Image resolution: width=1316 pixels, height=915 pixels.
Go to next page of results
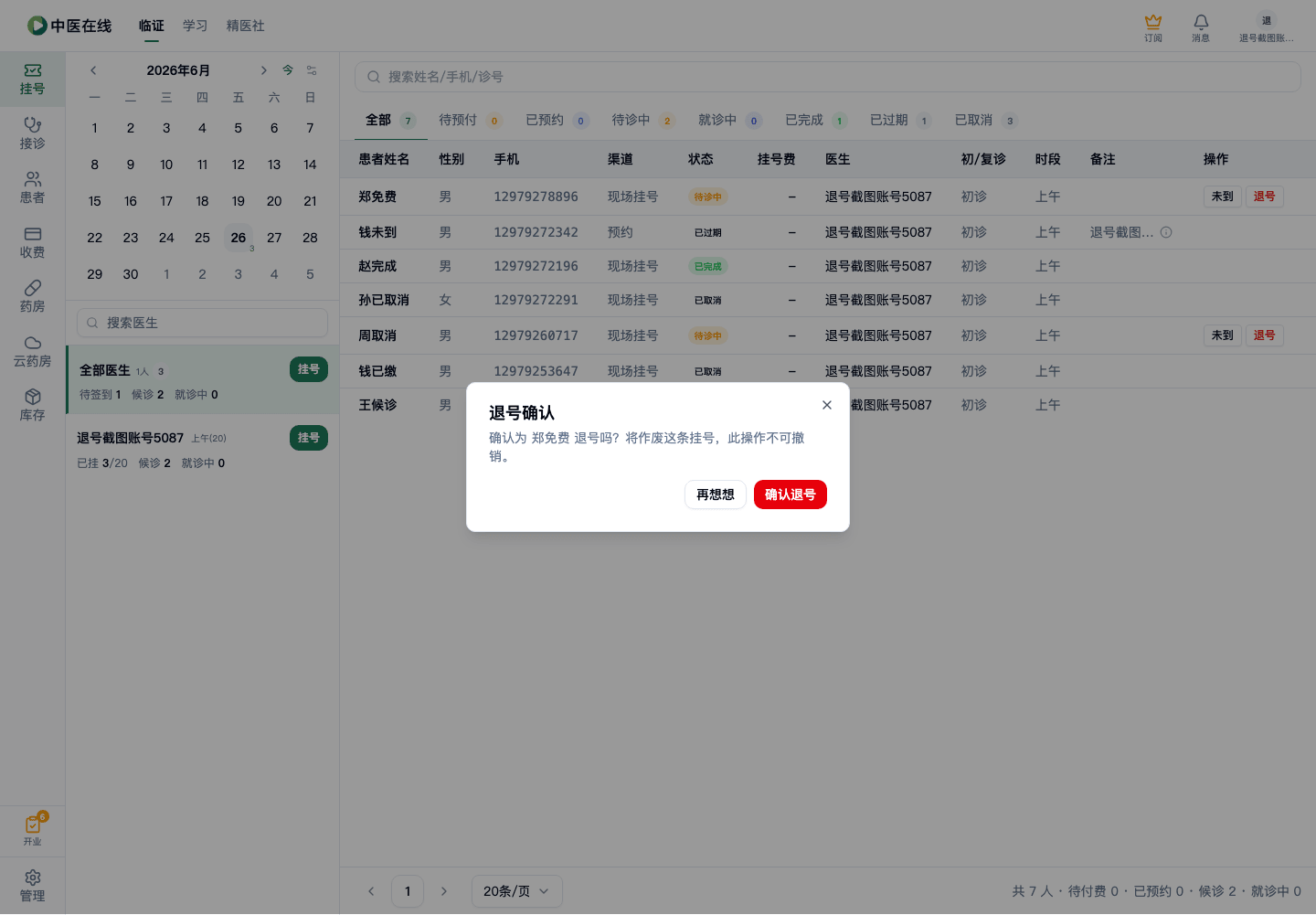[444, 891]
